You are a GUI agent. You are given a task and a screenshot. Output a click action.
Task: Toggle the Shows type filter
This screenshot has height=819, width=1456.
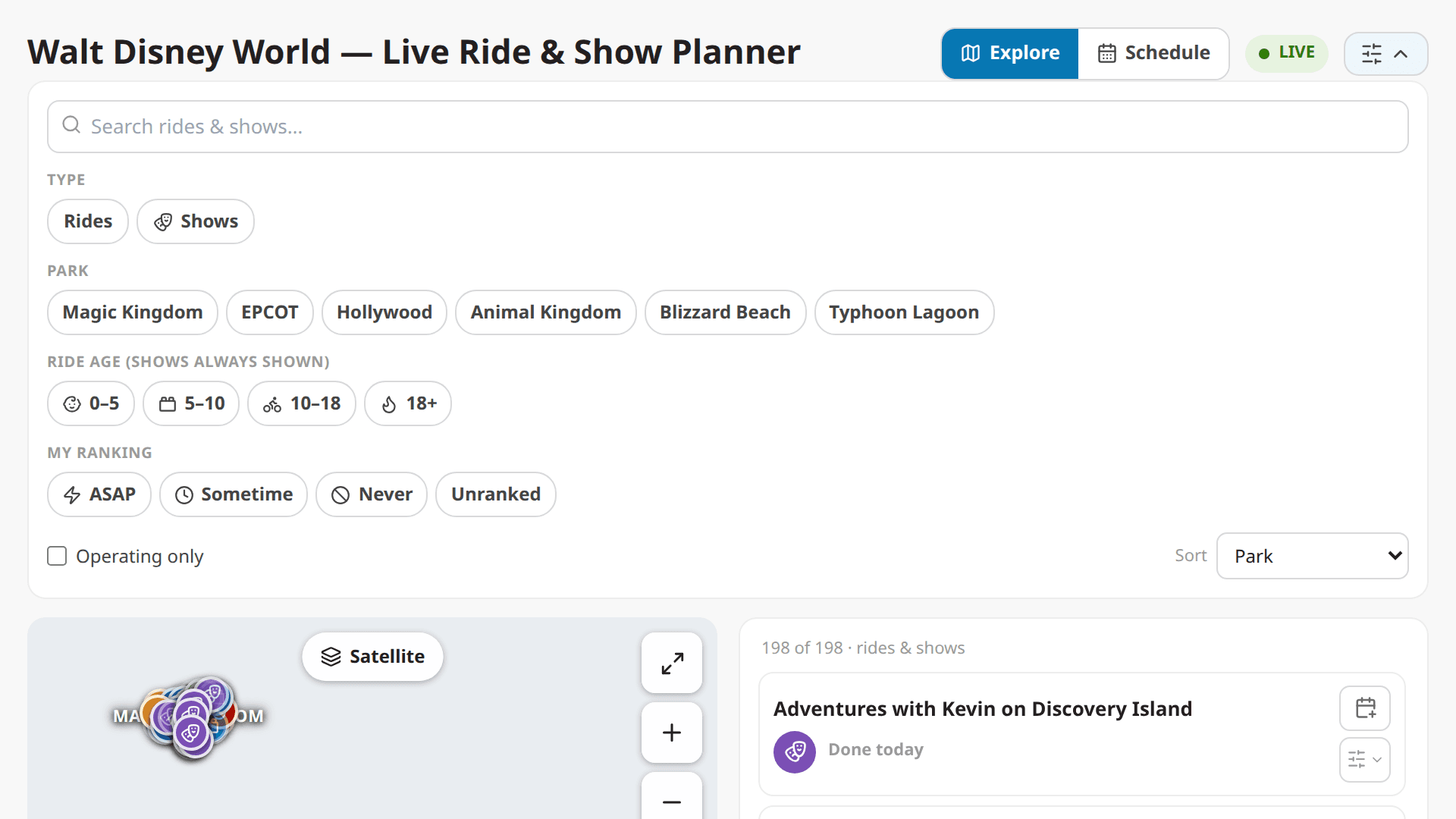[x=196, y=221]
